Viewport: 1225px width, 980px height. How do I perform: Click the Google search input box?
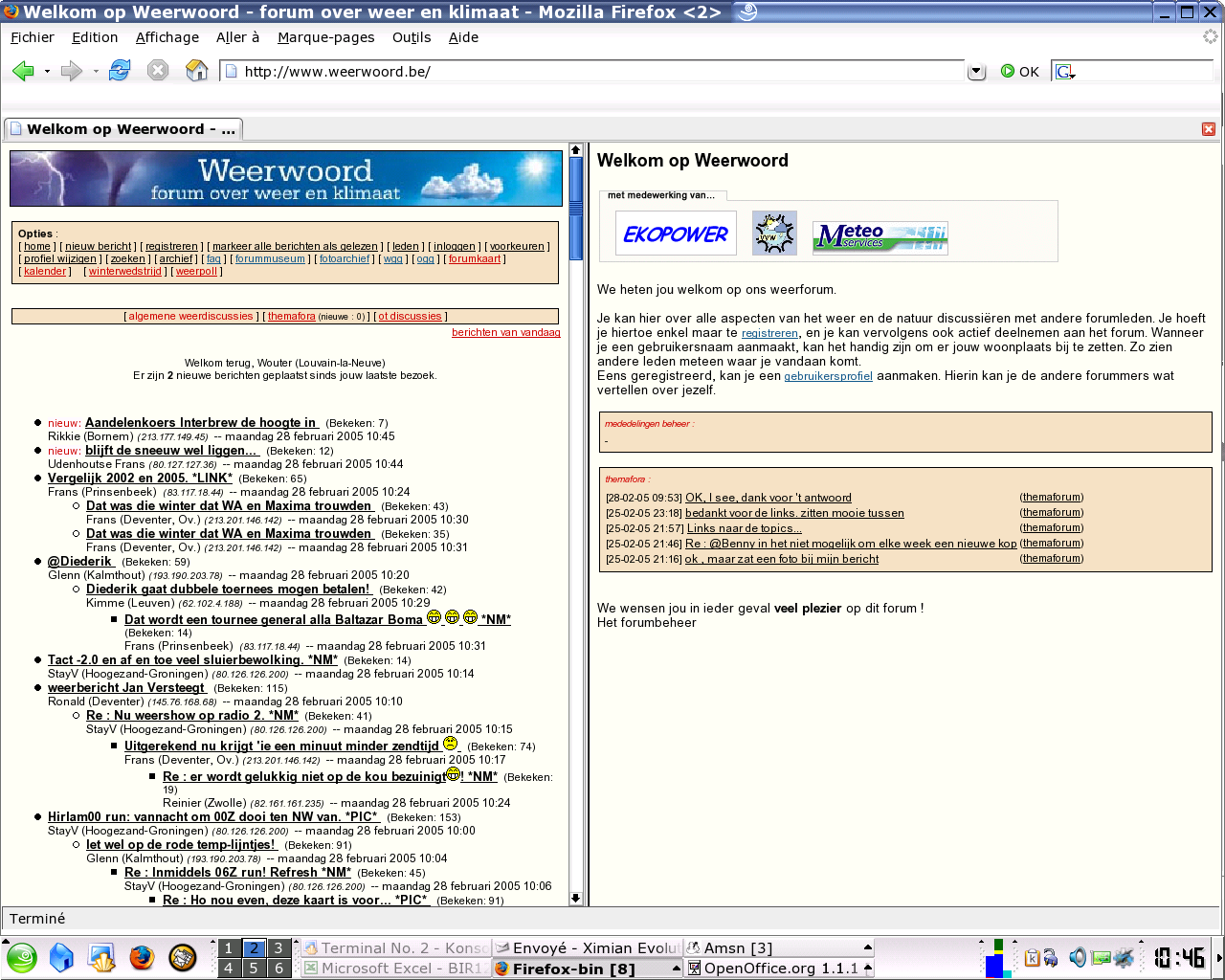click(x=1144, y=72)
